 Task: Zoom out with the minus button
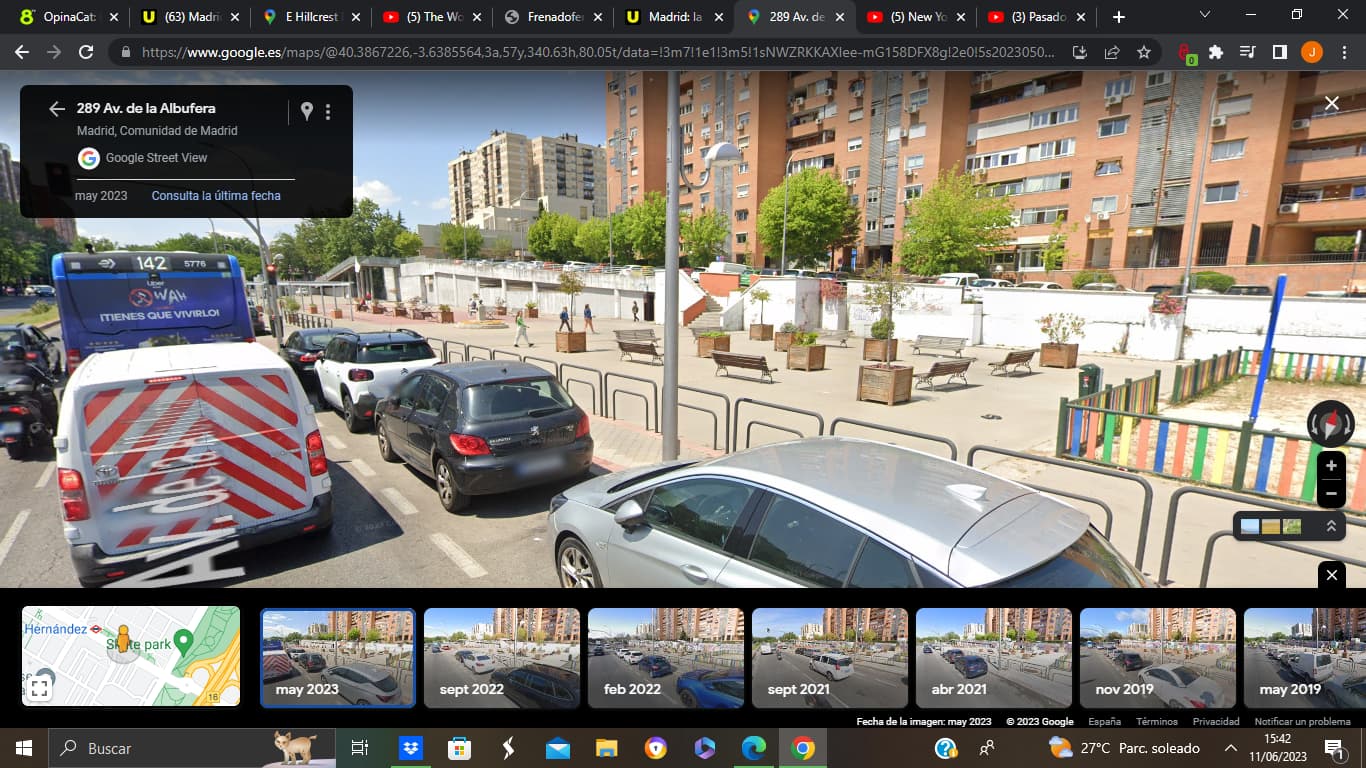[x=1331, y=493]
